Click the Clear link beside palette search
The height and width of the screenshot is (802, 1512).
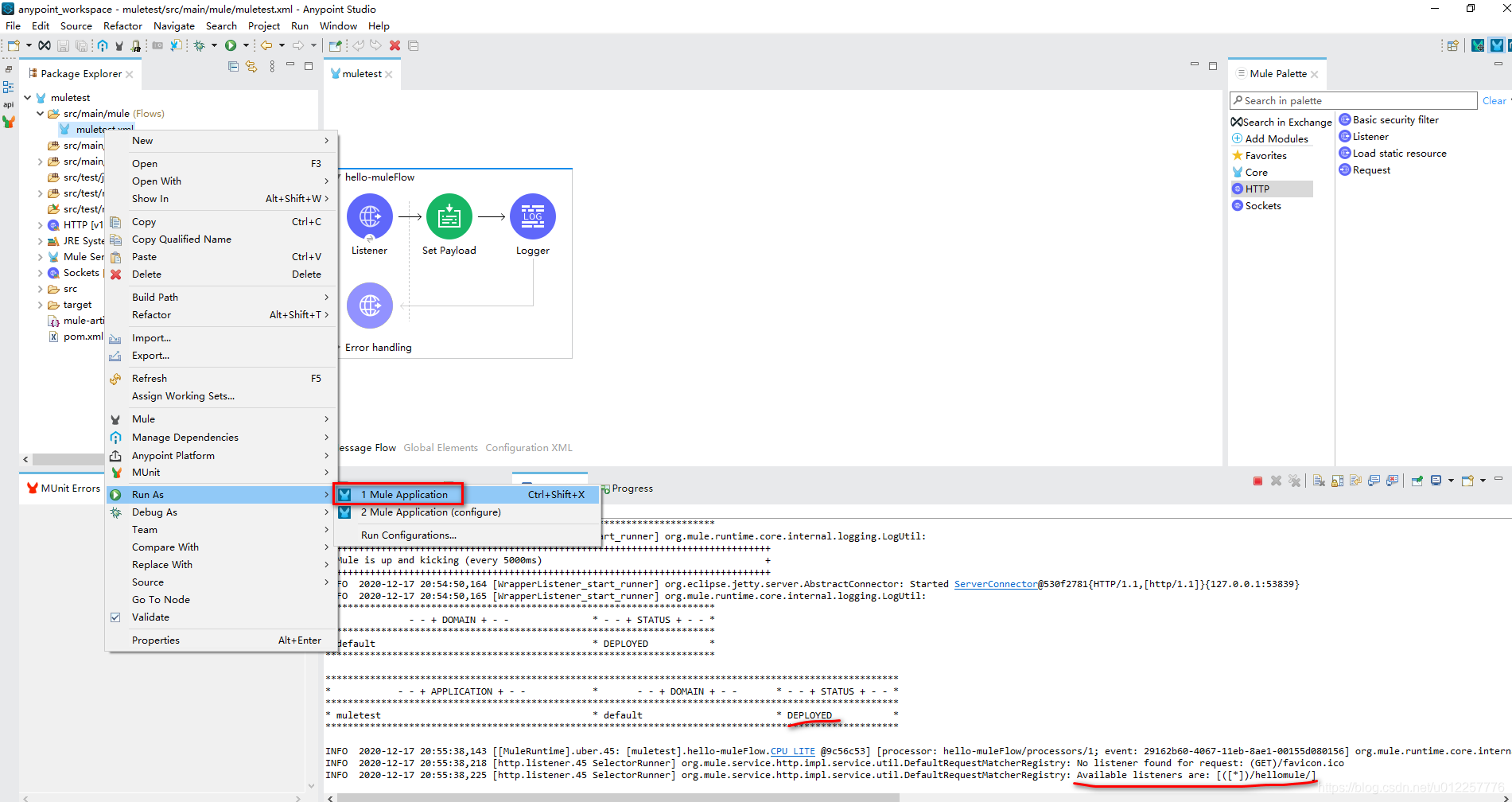click(x=1494, y=101)
